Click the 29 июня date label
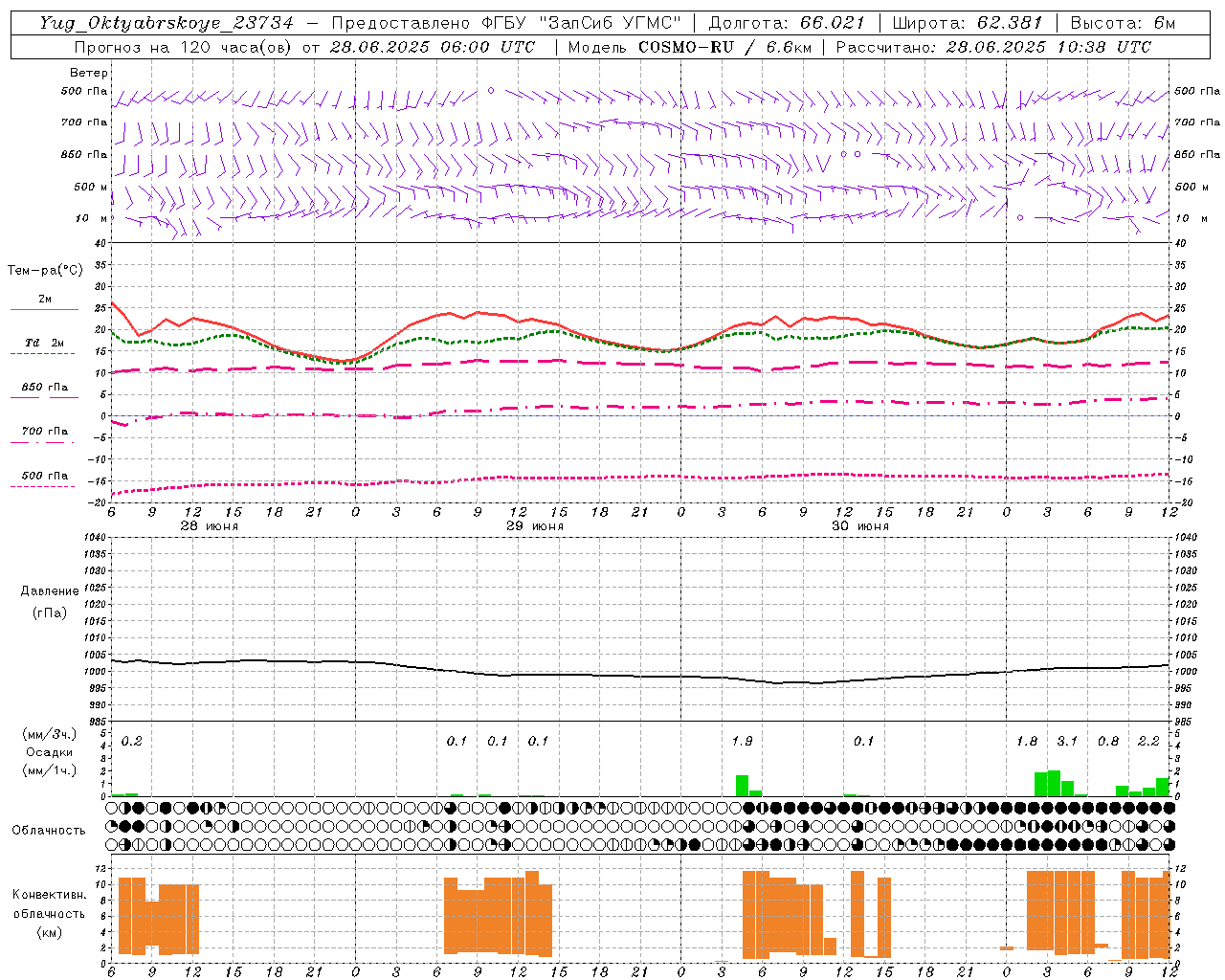Screen dimensions: 1225x980 pos(535,526)
